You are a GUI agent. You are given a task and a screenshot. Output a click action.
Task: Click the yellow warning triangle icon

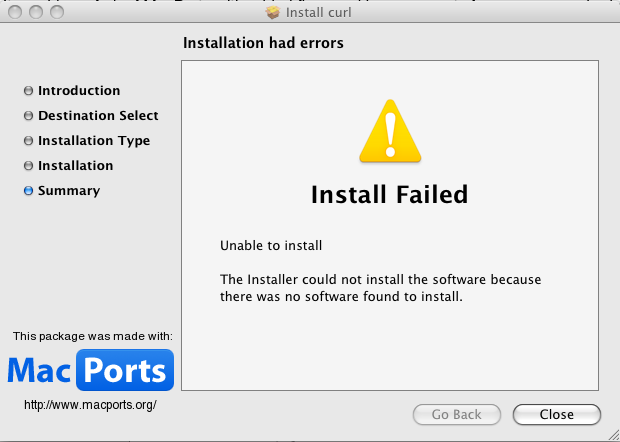(x=390, y=131)
